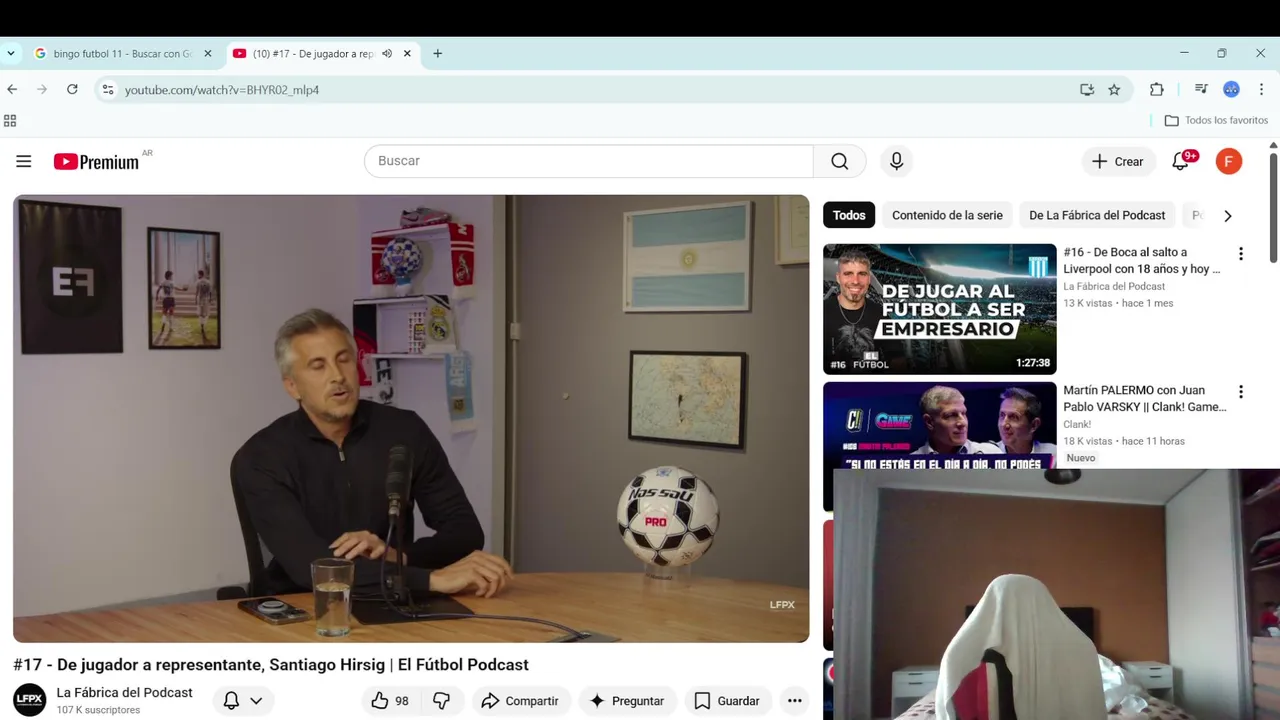Select the De La Fábrica del Podcast chip
The image size is (1280, 720).
pyautogui.click(x=1097, y=215)
